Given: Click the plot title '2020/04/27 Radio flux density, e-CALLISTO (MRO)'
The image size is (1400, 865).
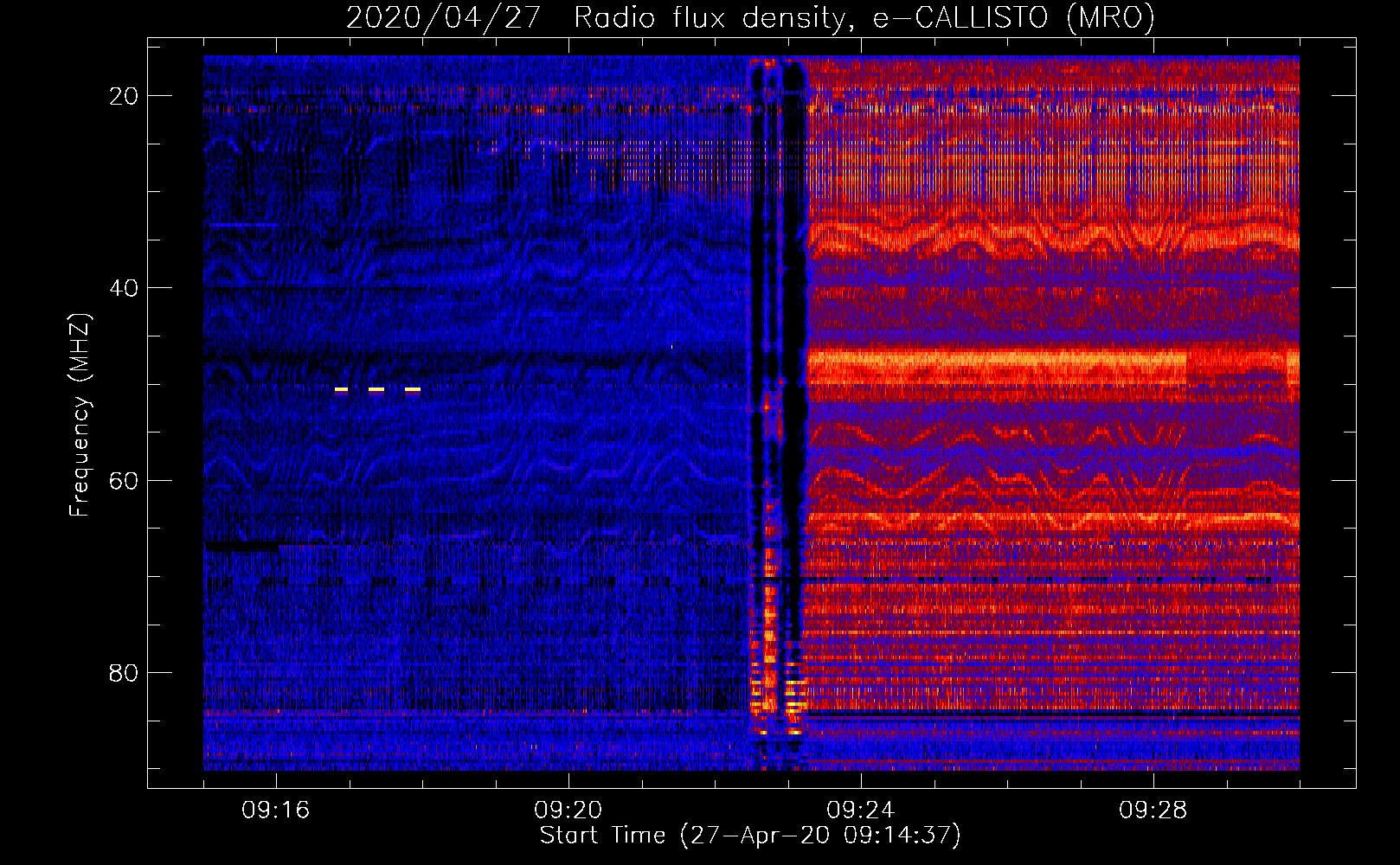Looking at the screenshot, I should click(x=750, y=18).
